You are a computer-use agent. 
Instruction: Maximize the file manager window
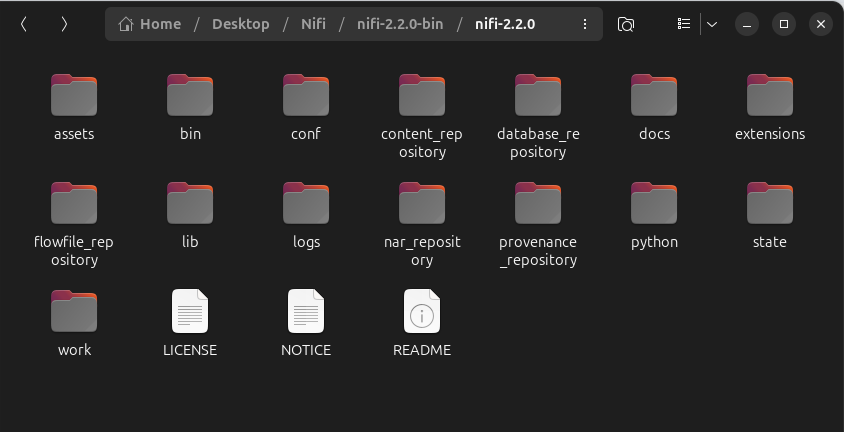(784, 24)
